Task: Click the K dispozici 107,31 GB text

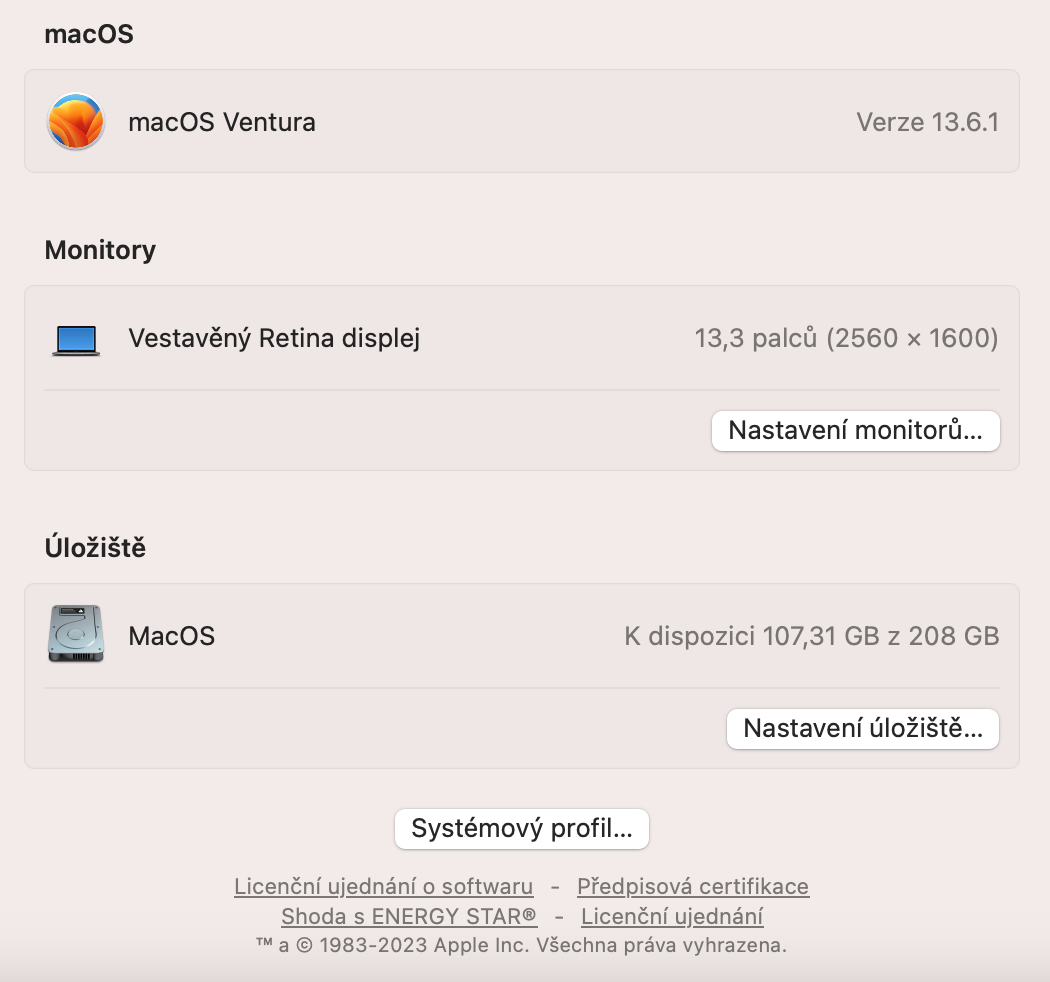Action: click(811, 635)
